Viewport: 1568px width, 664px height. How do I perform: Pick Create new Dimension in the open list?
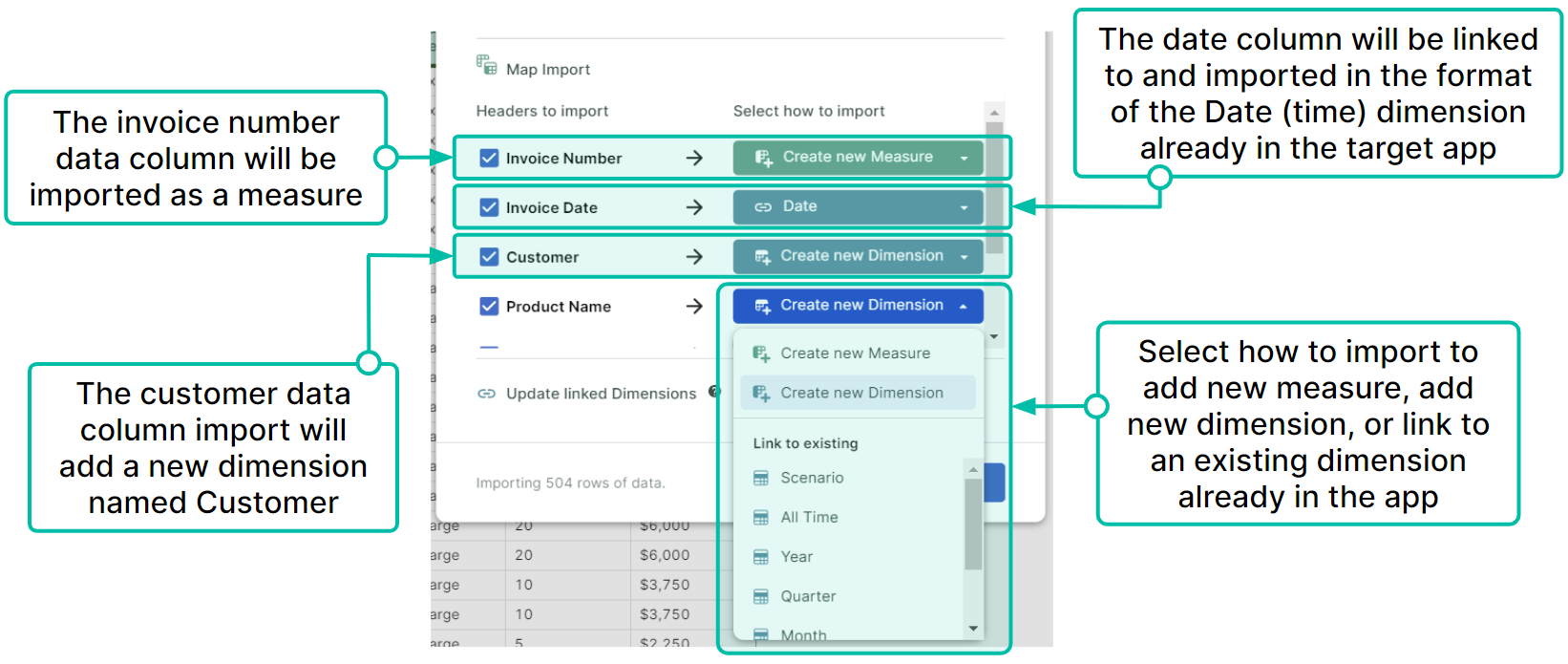858,393
